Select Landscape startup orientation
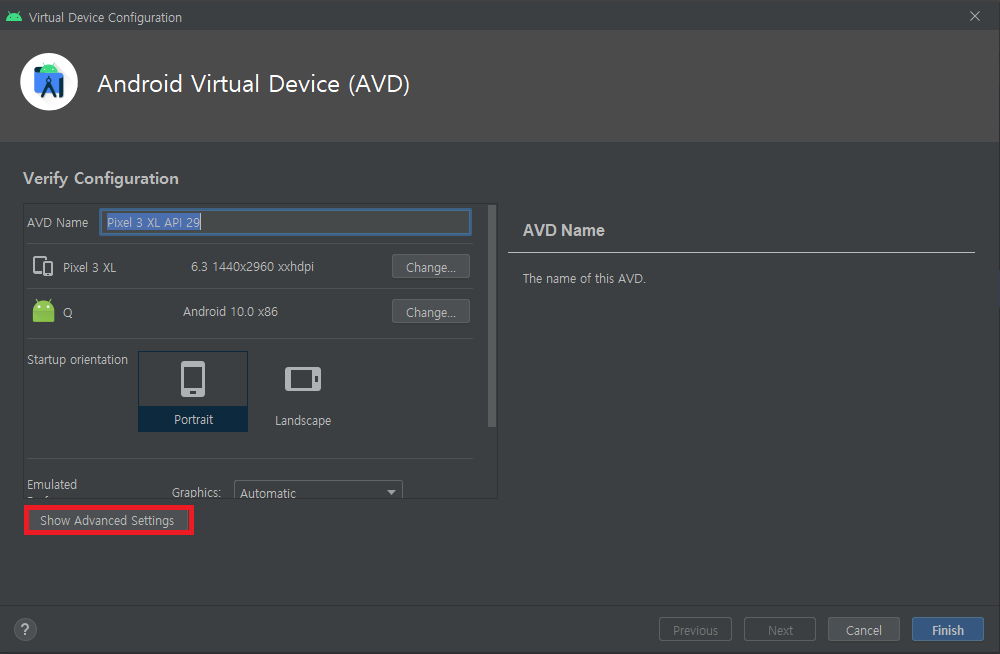 coord(303,391)
